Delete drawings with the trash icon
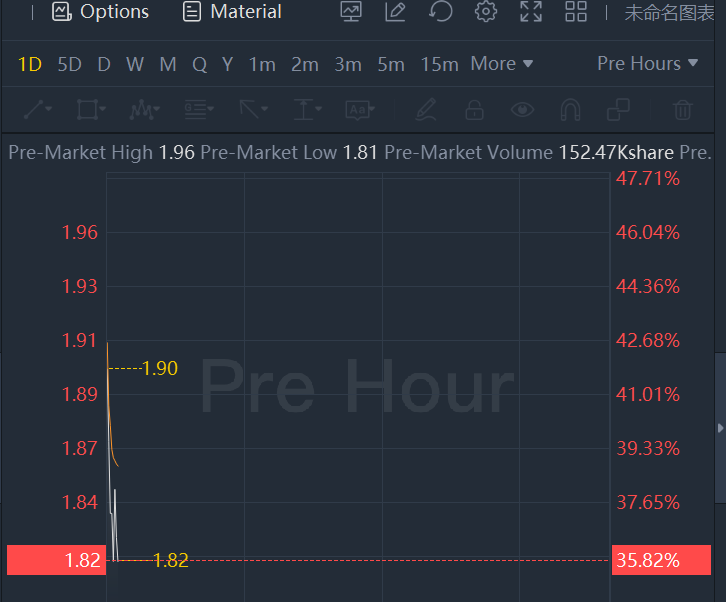Image resolution: width=726 pixels, height=602 pixels. pyautogui.click(x=683, y=109)
